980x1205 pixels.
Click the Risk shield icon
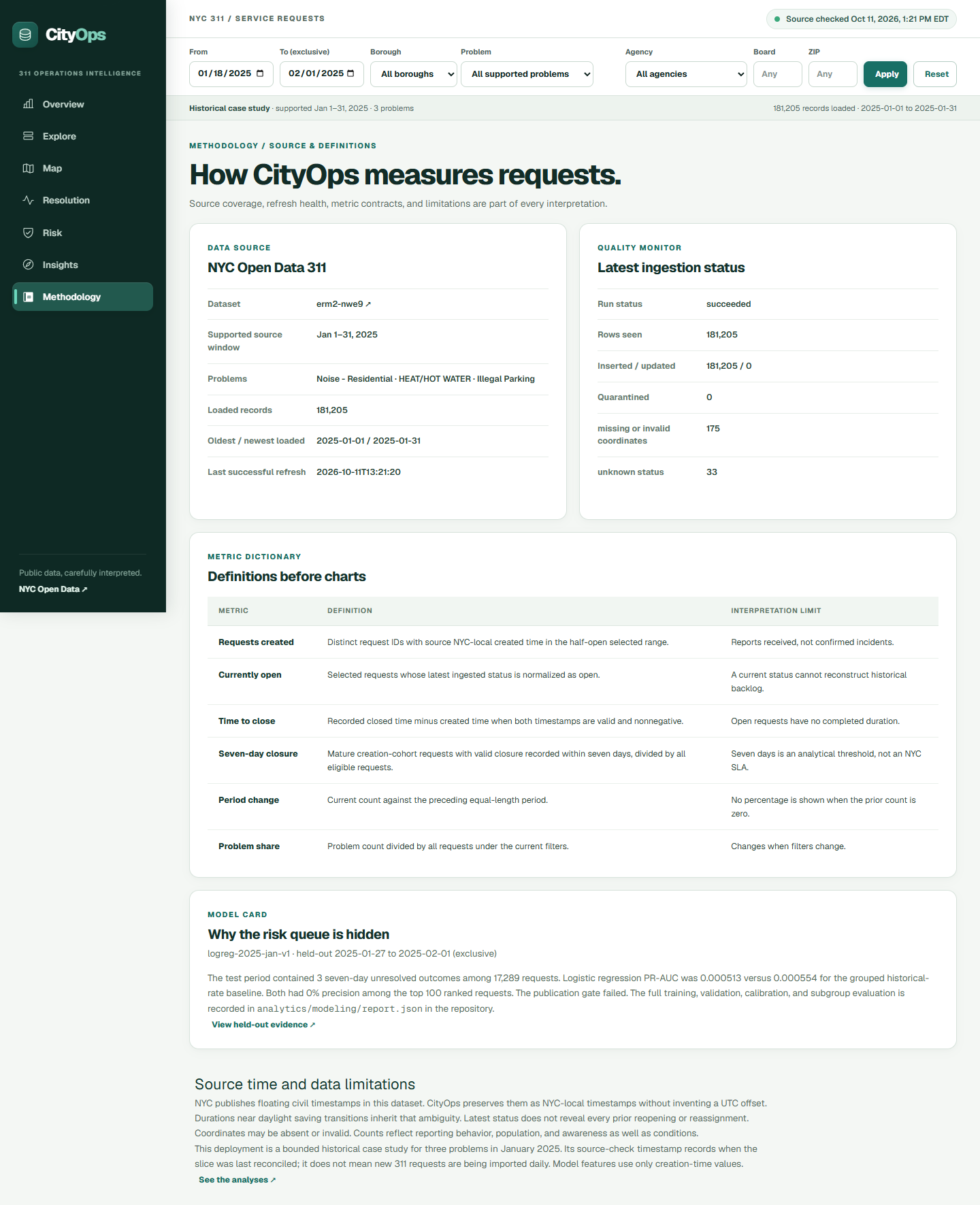click(x=28, y=233)
